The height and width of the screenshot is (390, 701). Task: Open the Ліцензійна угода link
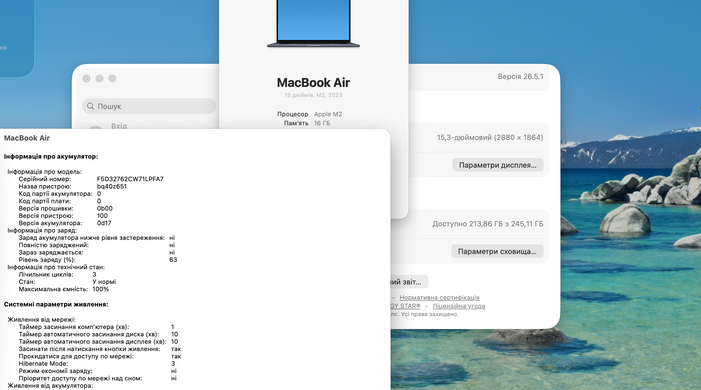click(x=459, y=306)
